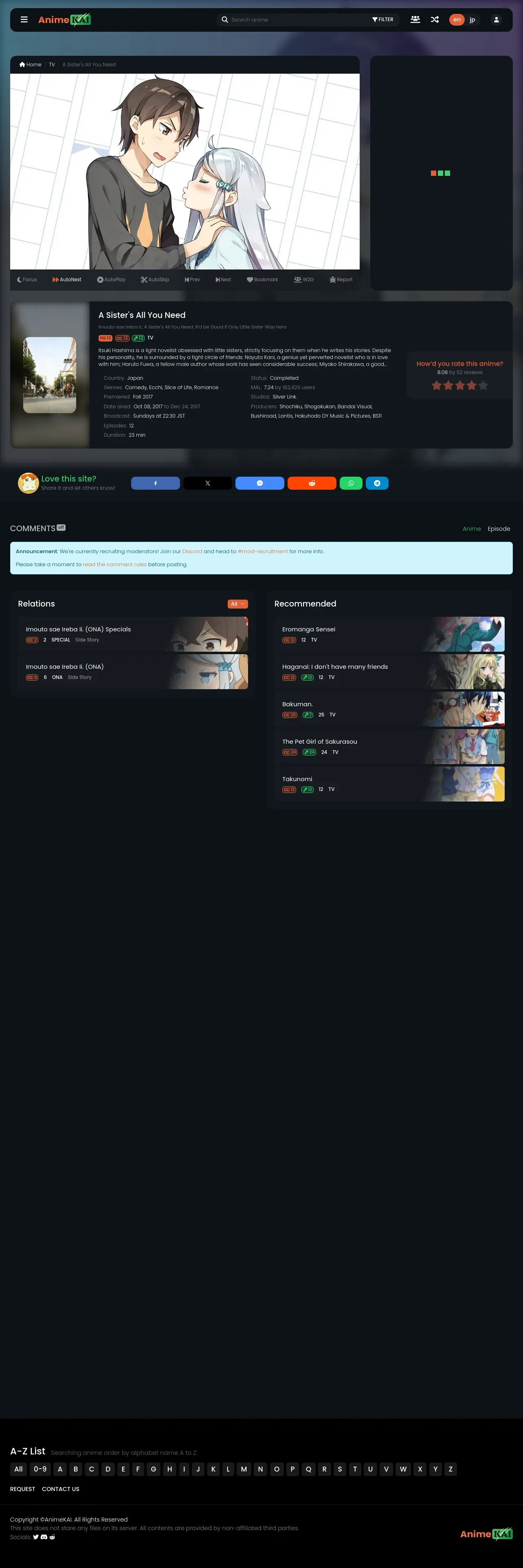This screenshot has height=1568, width=523.
Task: Open the CONTACT US footer link
Action: [60, 1489]
